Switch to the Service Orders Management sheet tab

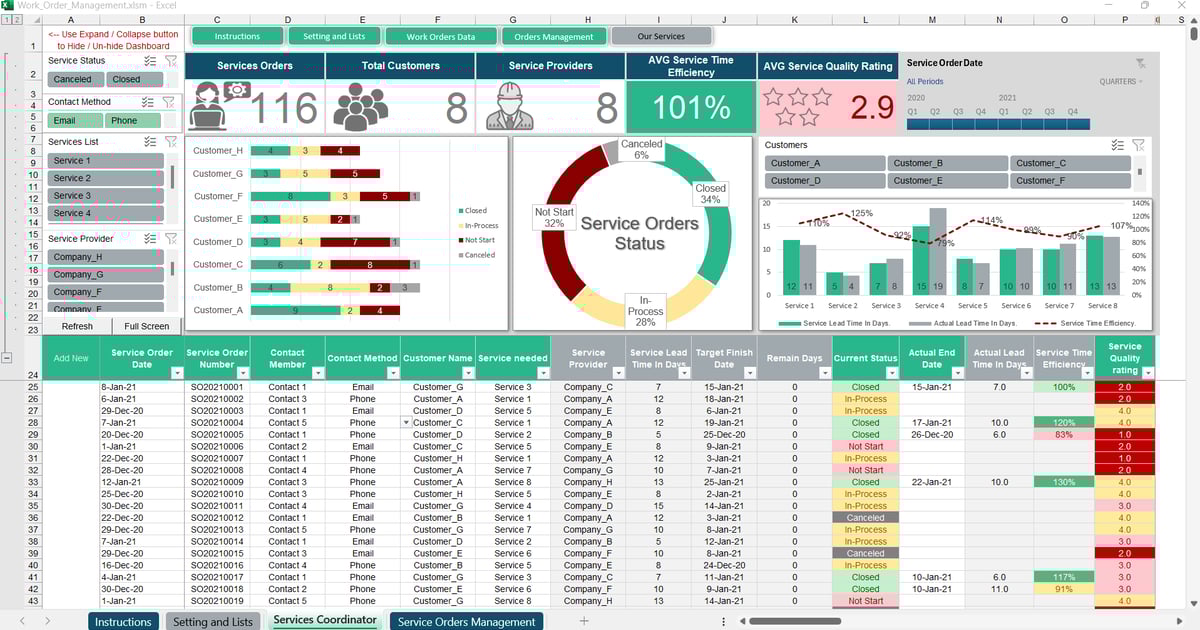point(466,621)
